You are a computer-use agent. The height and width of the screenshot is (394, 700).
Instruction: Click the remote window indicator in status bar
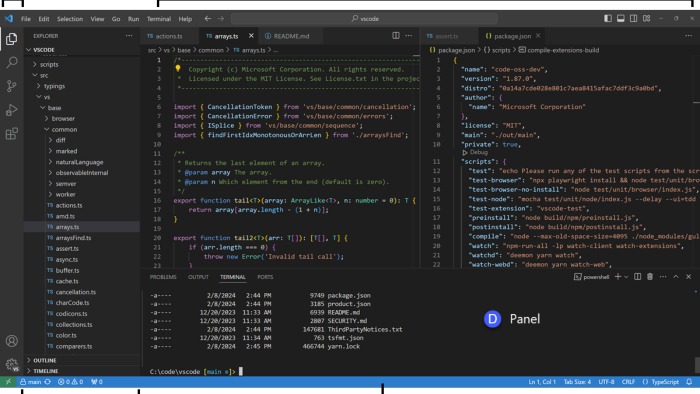8,382
